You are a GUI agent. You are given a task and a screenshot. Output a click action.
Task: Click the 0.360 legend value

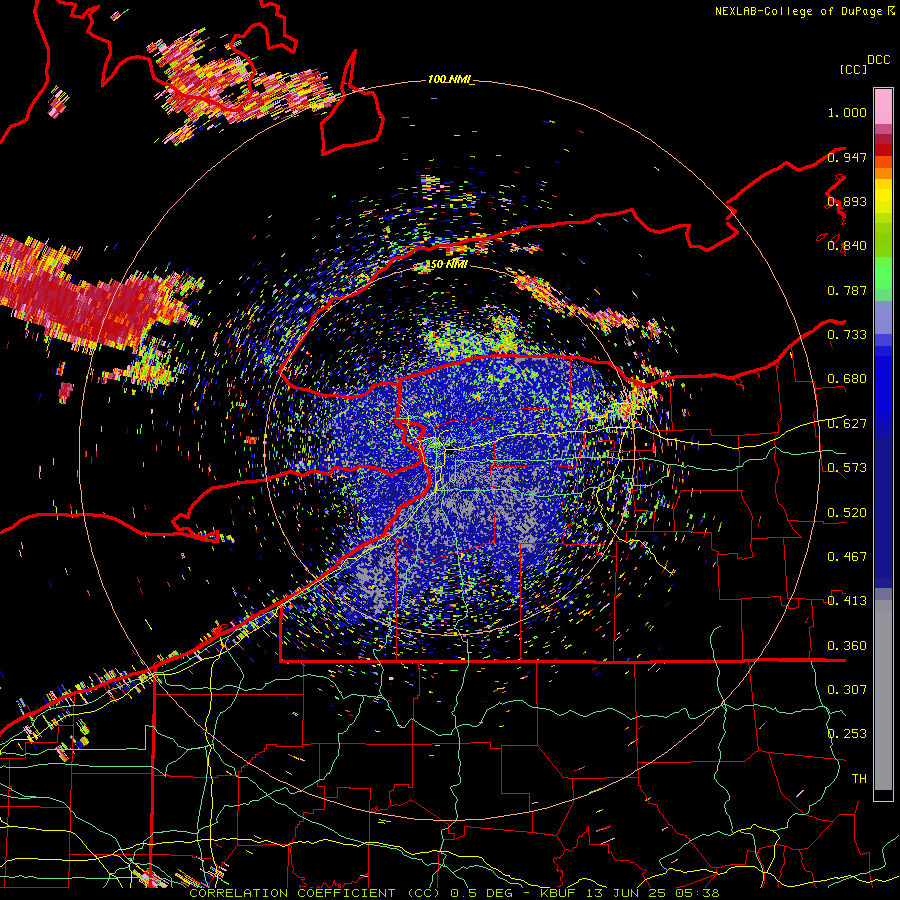(847, 646)
